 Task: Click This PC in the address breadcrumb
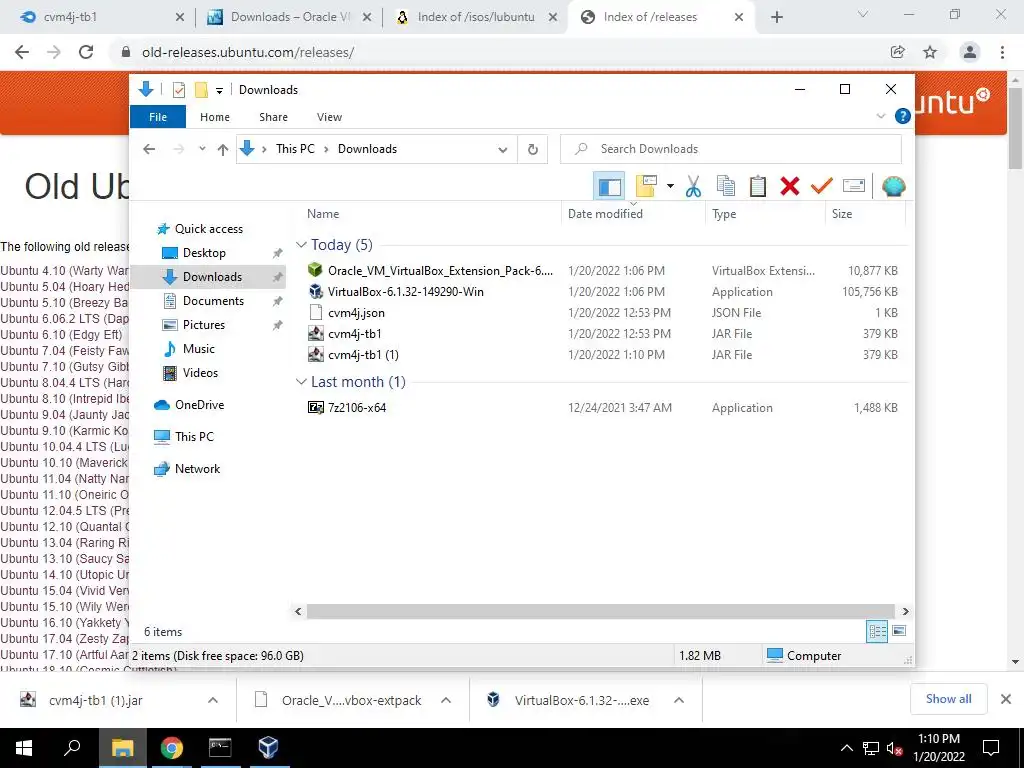point(295,149)
